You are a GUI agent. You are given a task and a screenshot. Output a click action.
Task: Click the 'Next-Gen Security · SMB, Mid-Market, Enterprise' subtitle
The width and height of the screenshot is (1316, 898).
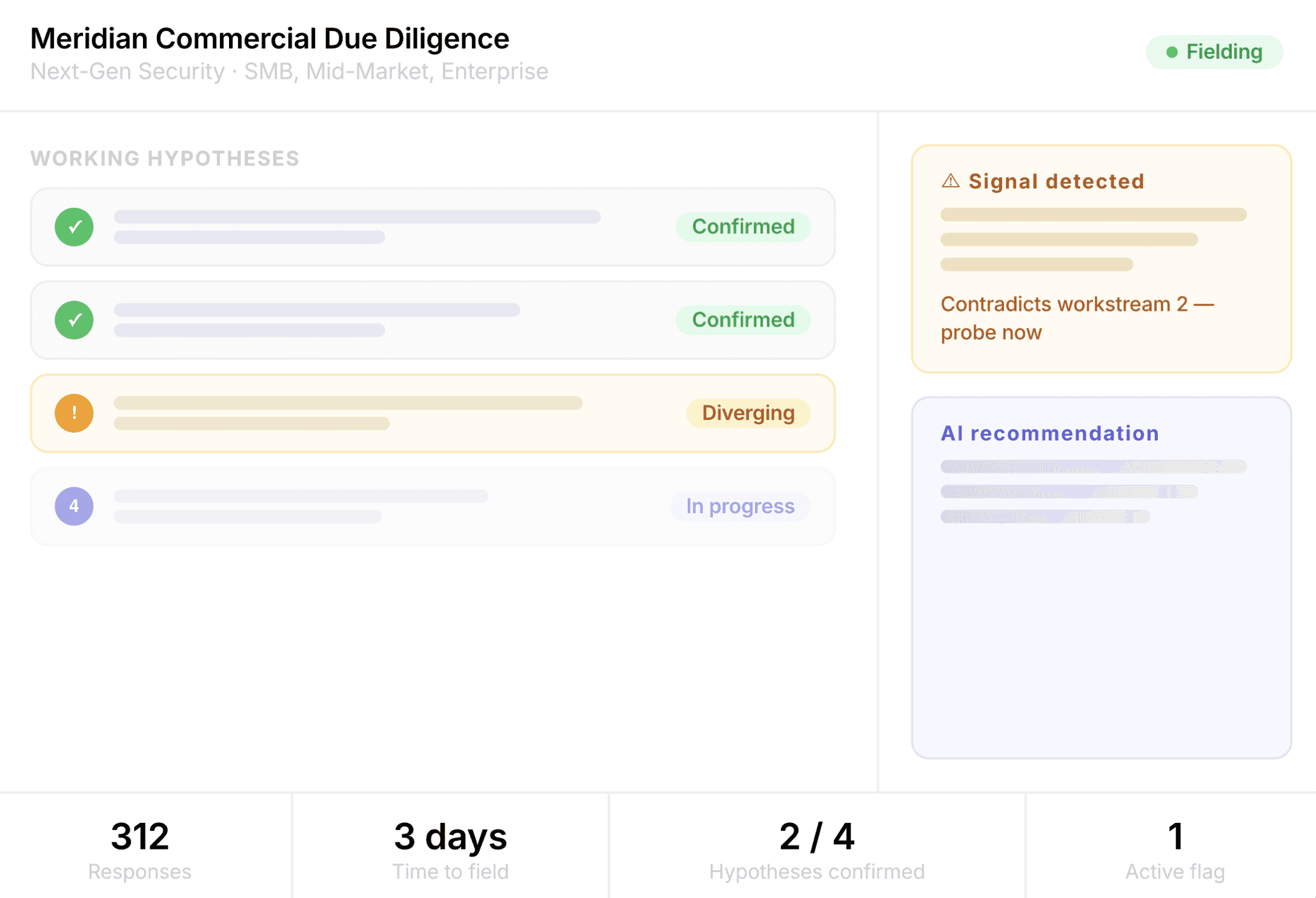290,72
